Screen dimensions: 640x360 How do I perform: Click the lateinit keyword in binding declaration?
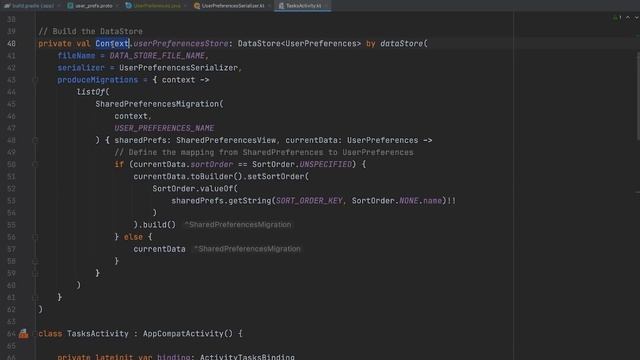point(114,357)
